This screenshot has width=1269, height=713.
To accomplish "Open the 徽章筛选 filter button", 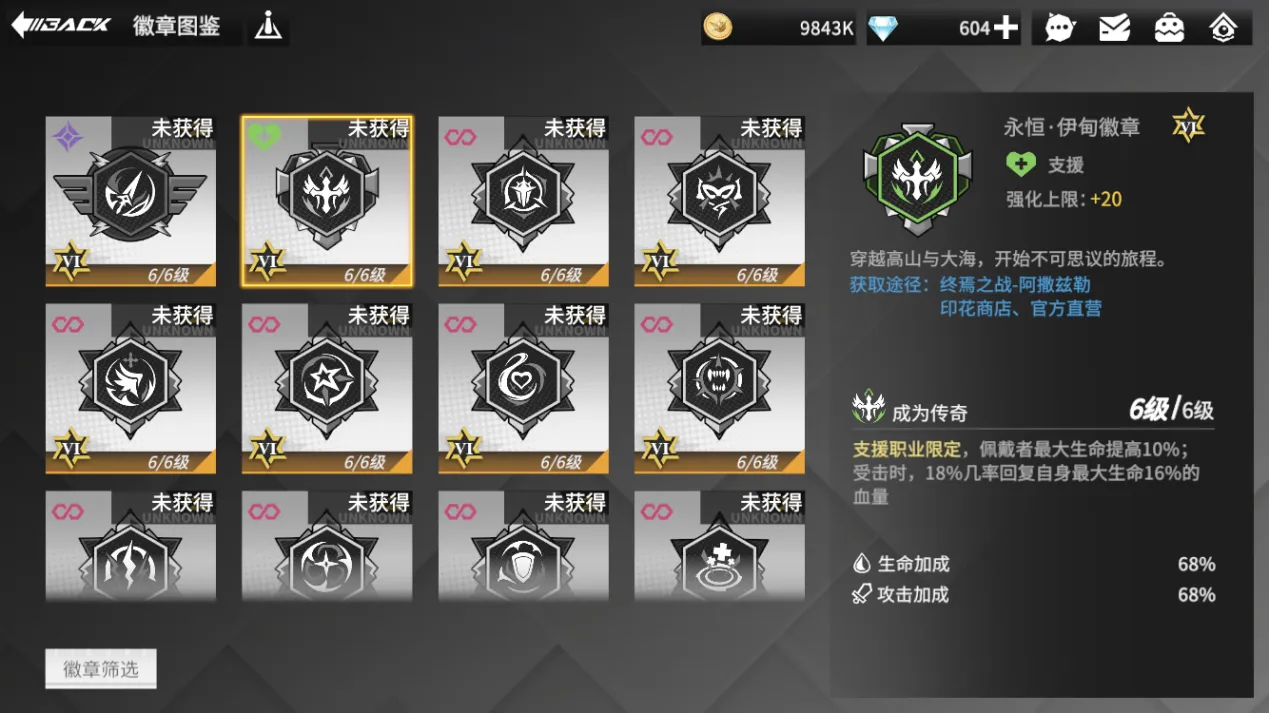I will (101, 669).
